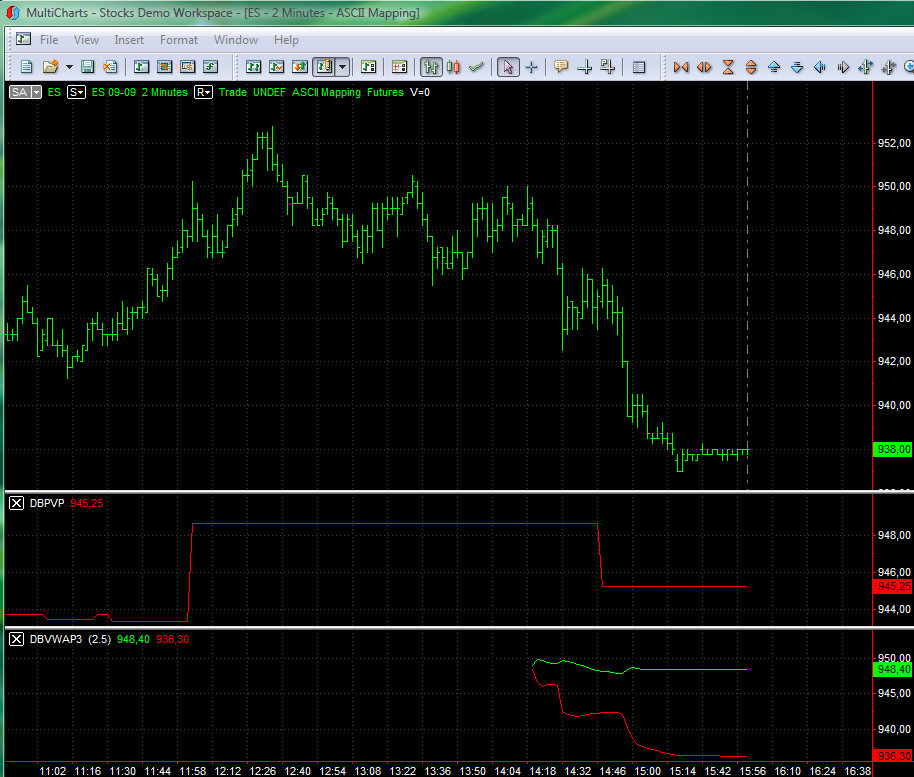Screen dimensions: 914x777
Task: Click the Close document icon with orange X
Action: (x=110, y=67)
